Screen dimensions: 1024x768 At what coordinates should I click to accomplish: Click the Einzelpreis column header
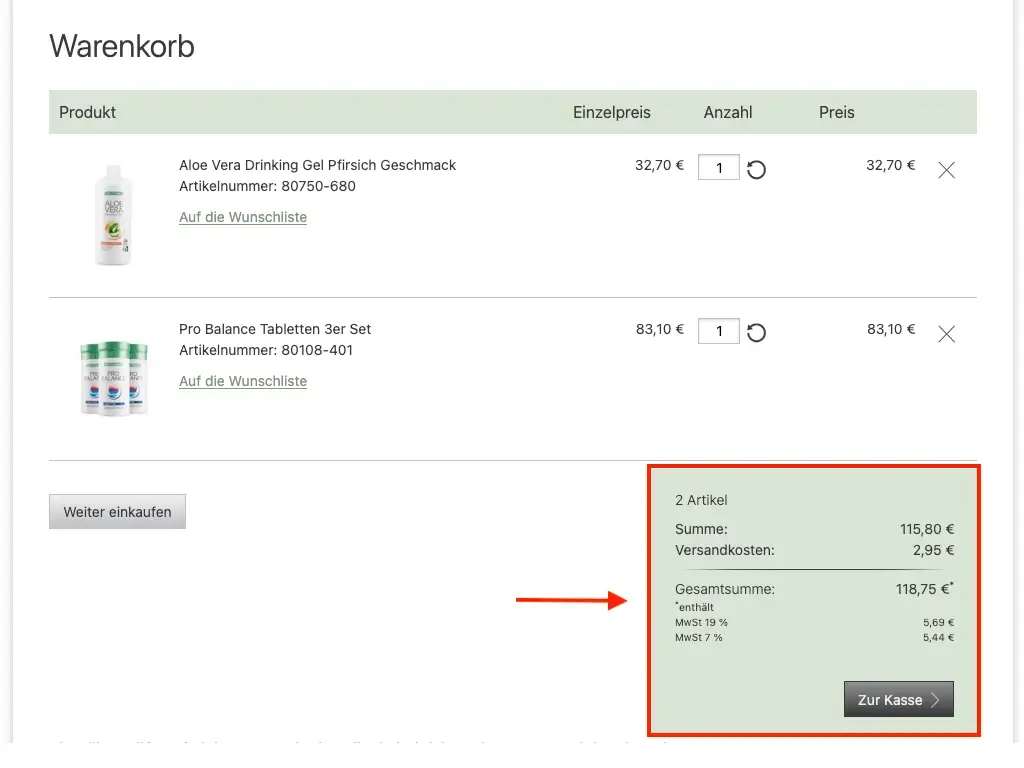point(611,112)
